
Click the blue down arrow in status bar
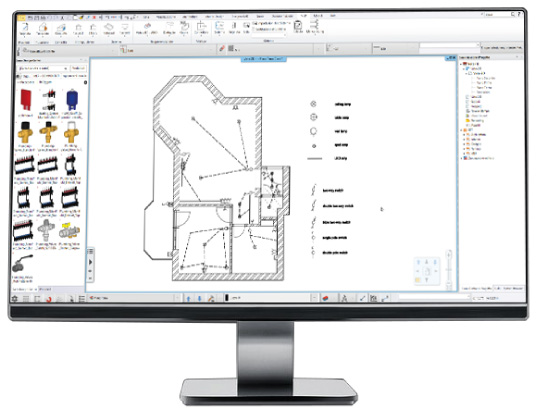point(199,298)
